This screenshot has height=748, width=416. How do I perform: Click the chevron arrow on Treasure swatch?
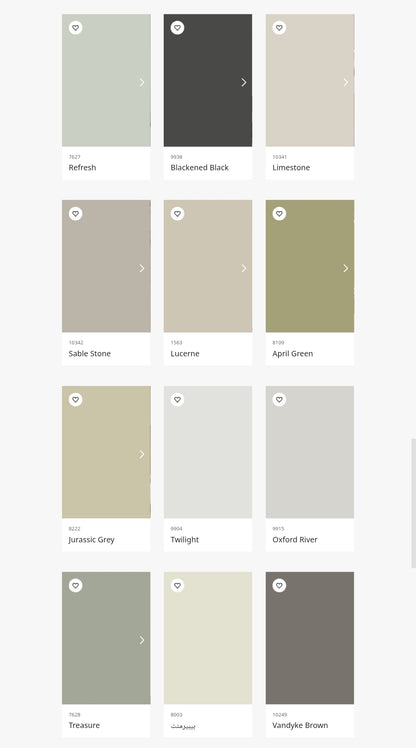142,640
